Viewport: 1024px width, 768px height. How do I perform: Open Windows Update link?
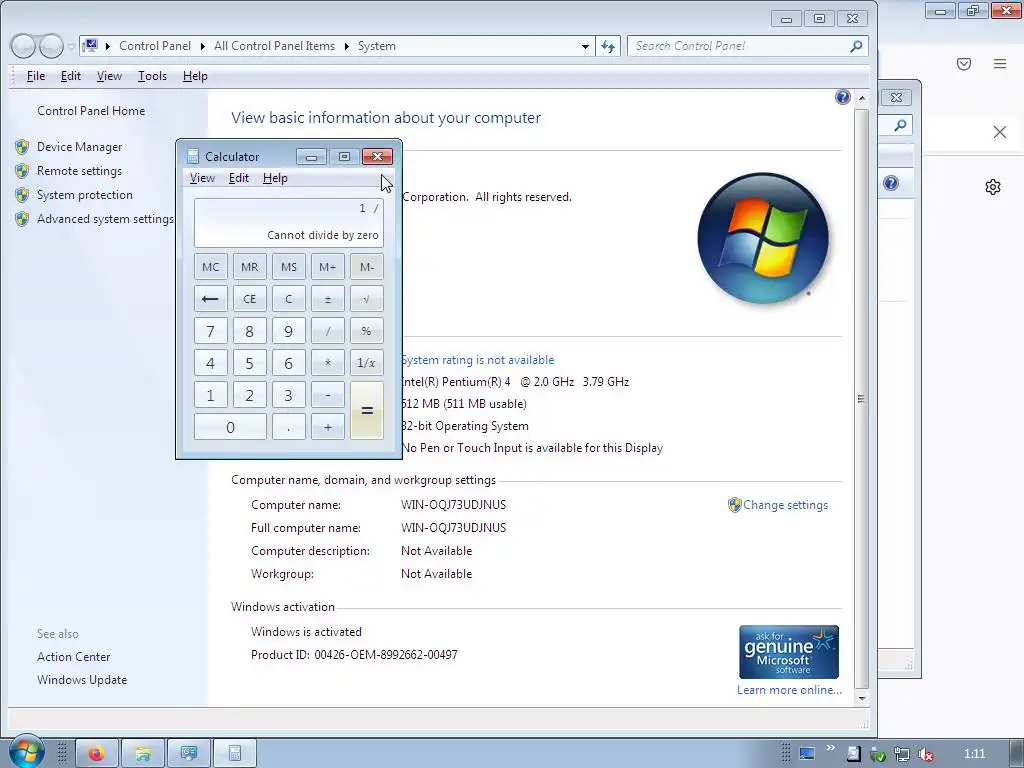point(82,680)
